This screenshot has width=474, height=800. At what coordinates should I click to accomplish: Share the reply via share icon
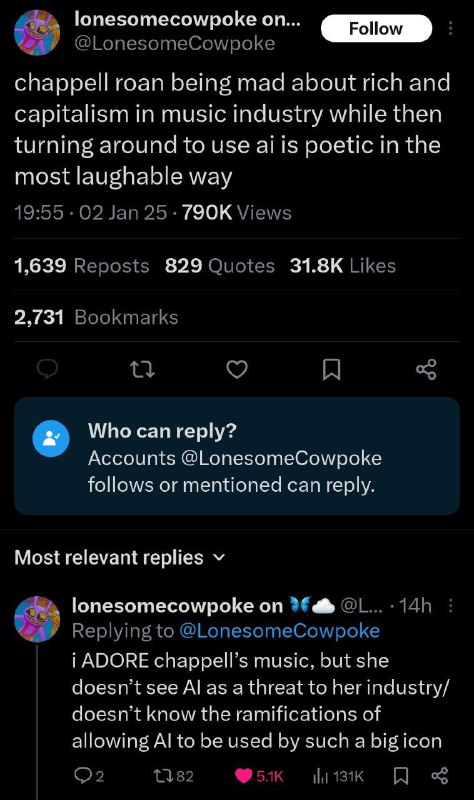click(x=440, y=776)
